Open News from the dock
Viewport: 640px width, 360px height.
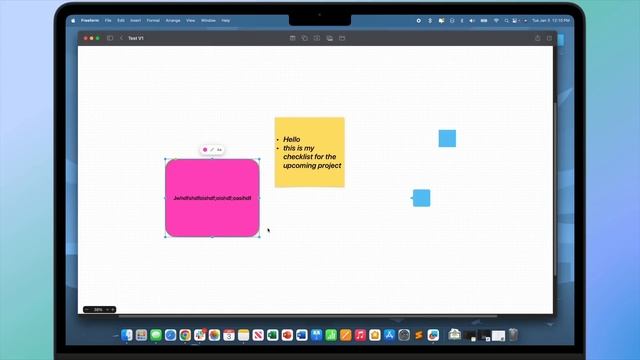tap(258, 335)
